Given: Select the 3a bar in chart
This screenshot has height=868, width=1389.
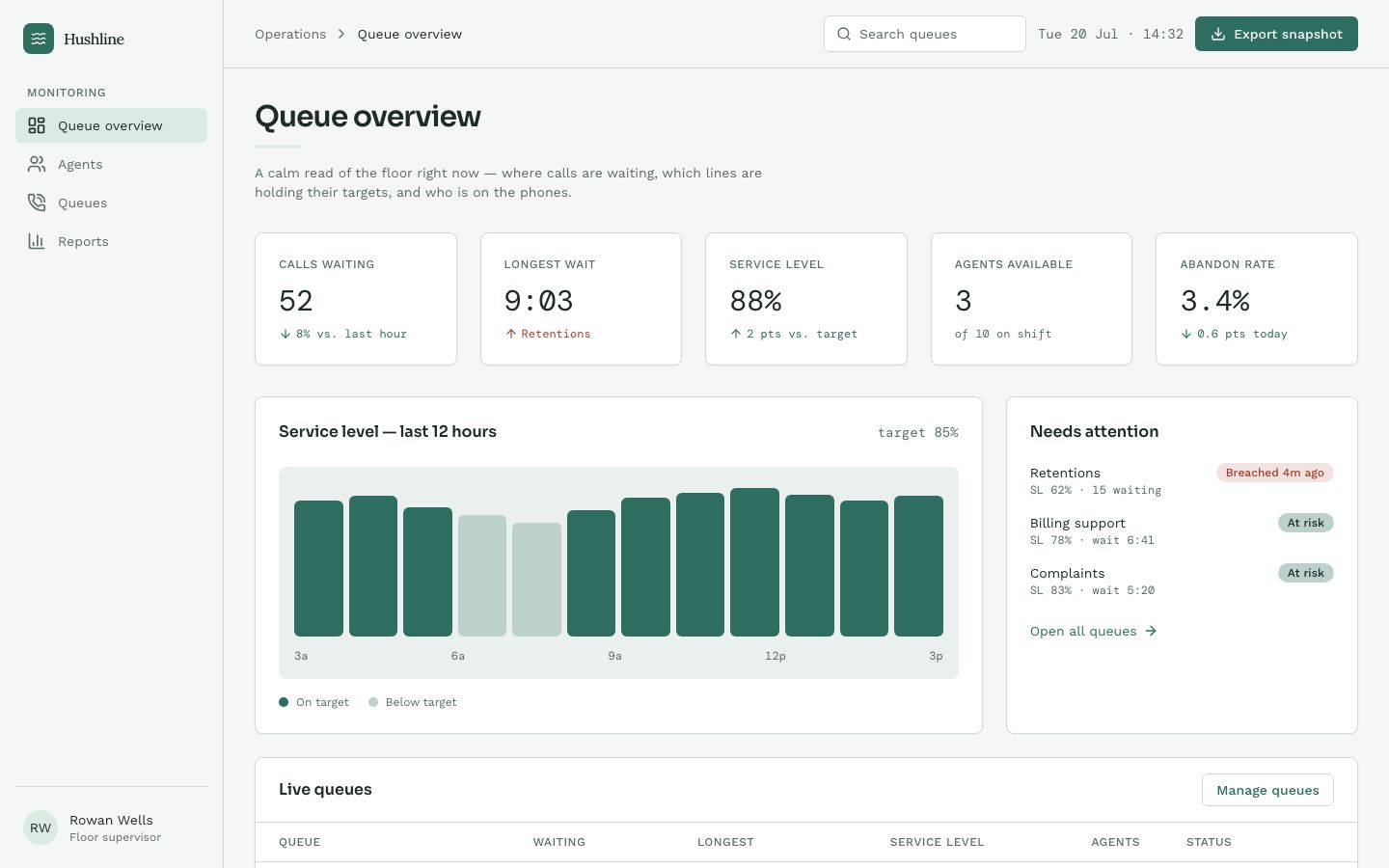Looking at the screenshot, I should coord(318,568).
